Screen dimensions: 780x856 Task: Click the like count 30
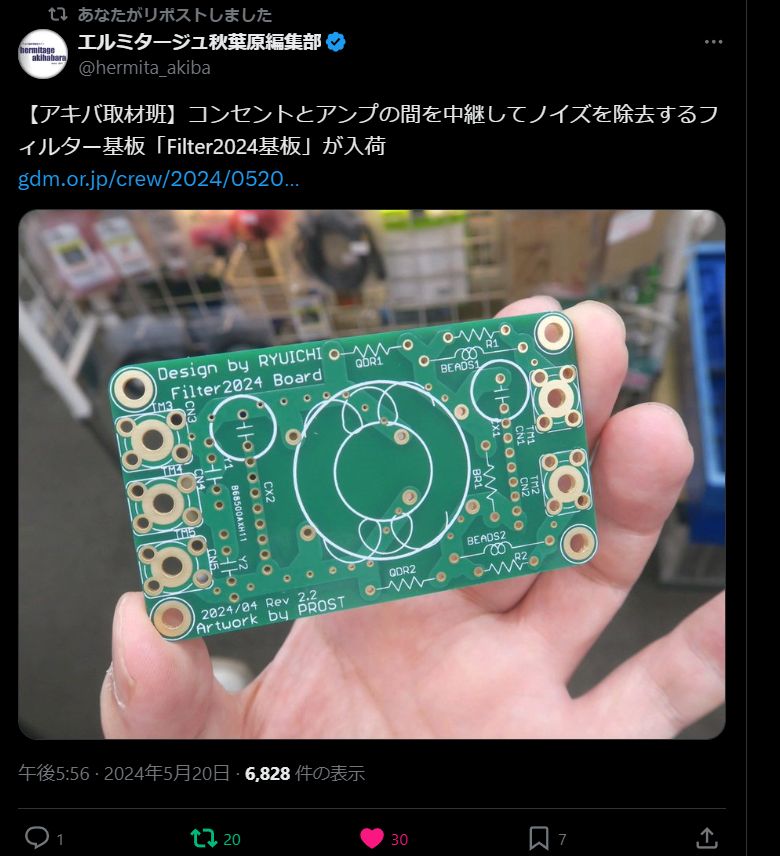[x=400, y=839]
